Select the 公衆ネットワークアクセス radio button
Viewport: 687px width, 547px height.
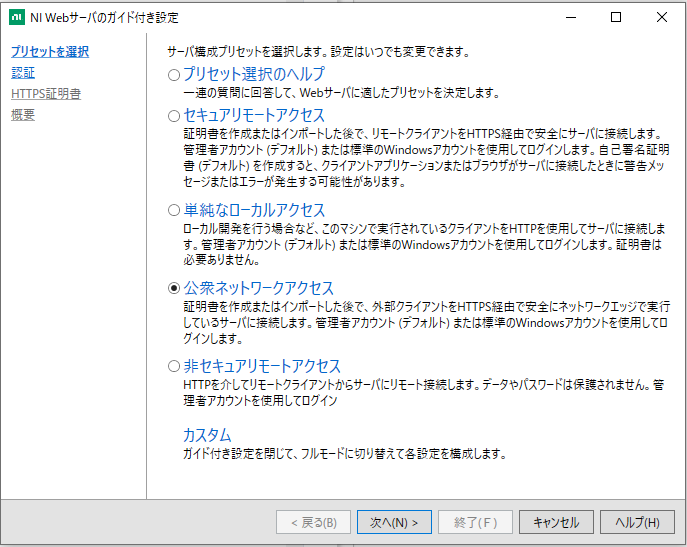click(x=174, y=288)
